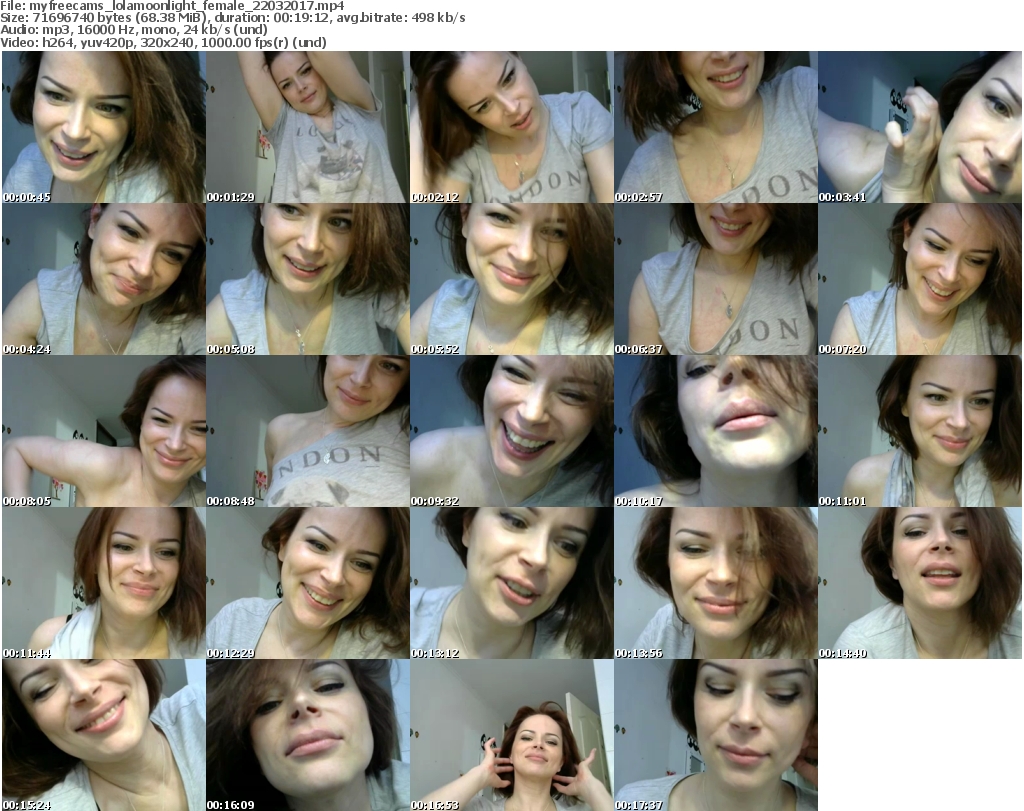Select the thumbnail timestamped 00:08:48
The height and width of the screenshot is (811, 1024).
pos(308,431)
